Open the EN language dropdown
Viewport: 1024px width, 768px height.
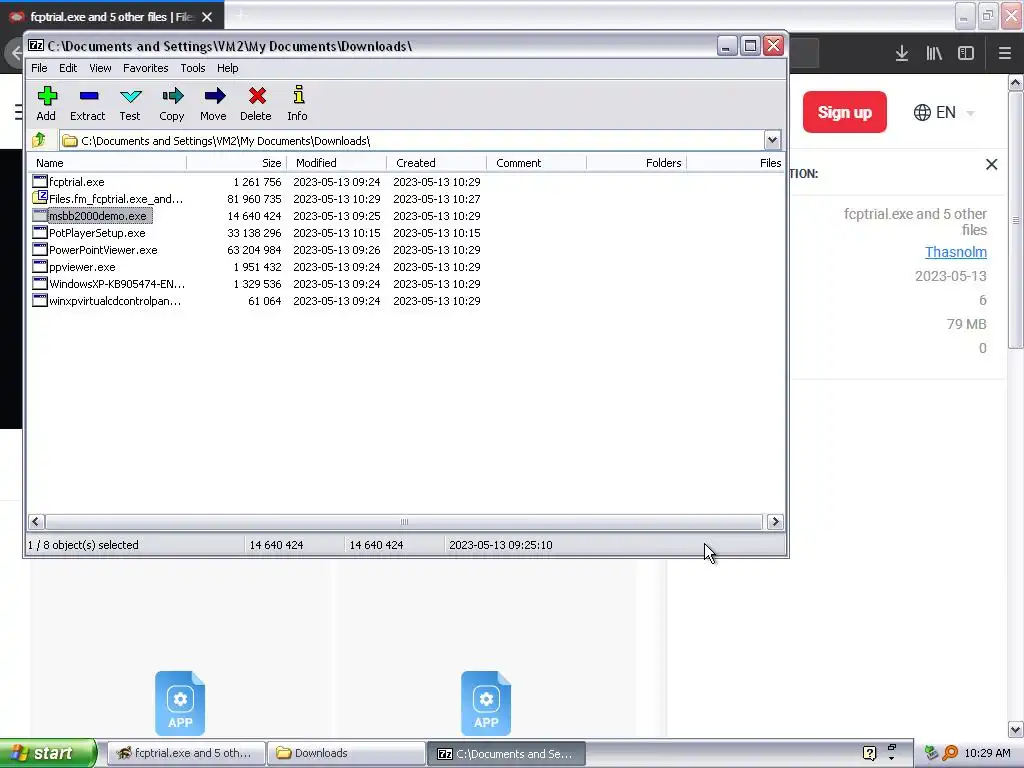944,112
